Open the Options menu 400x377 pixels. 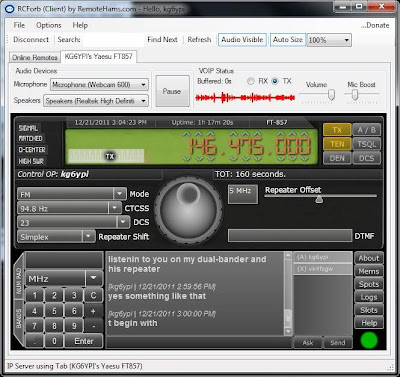(x=49, y=25)
